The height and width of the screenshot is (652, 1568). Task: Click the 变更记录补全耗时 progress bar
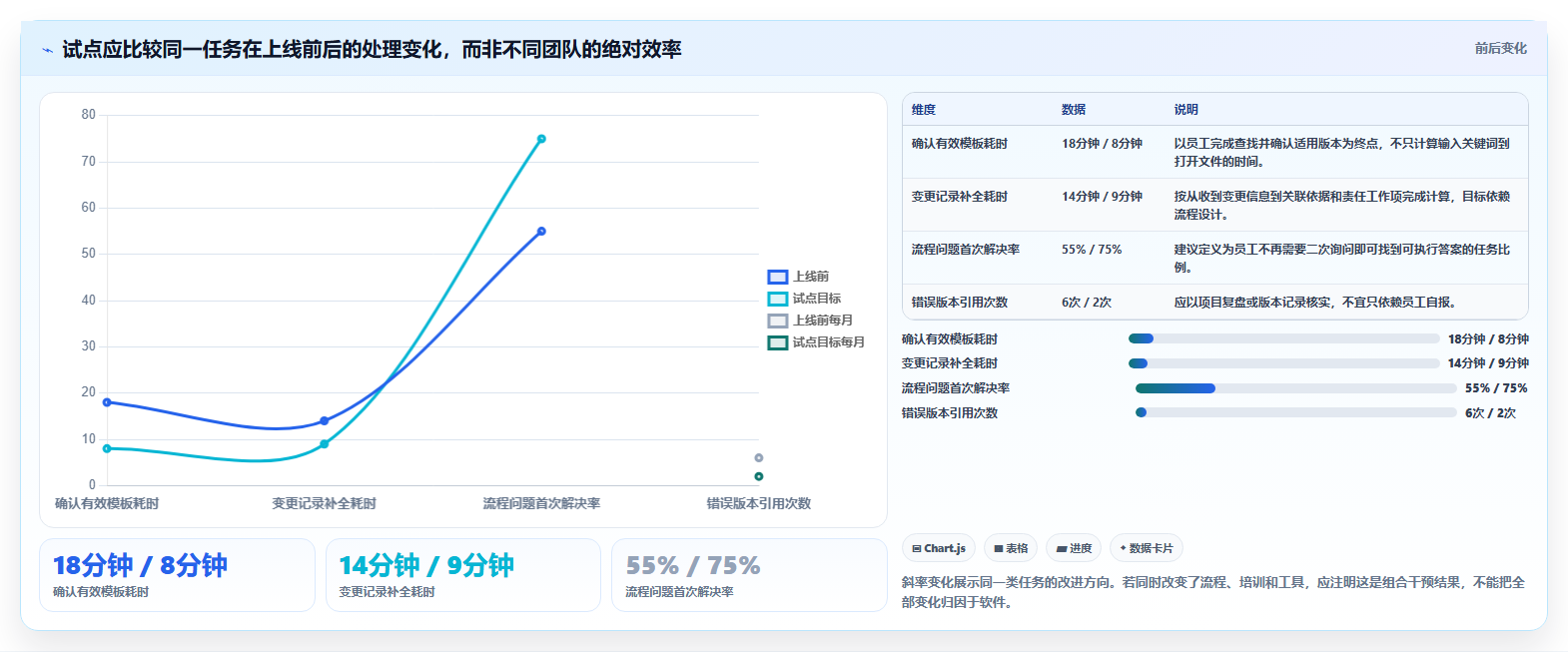1283,363
